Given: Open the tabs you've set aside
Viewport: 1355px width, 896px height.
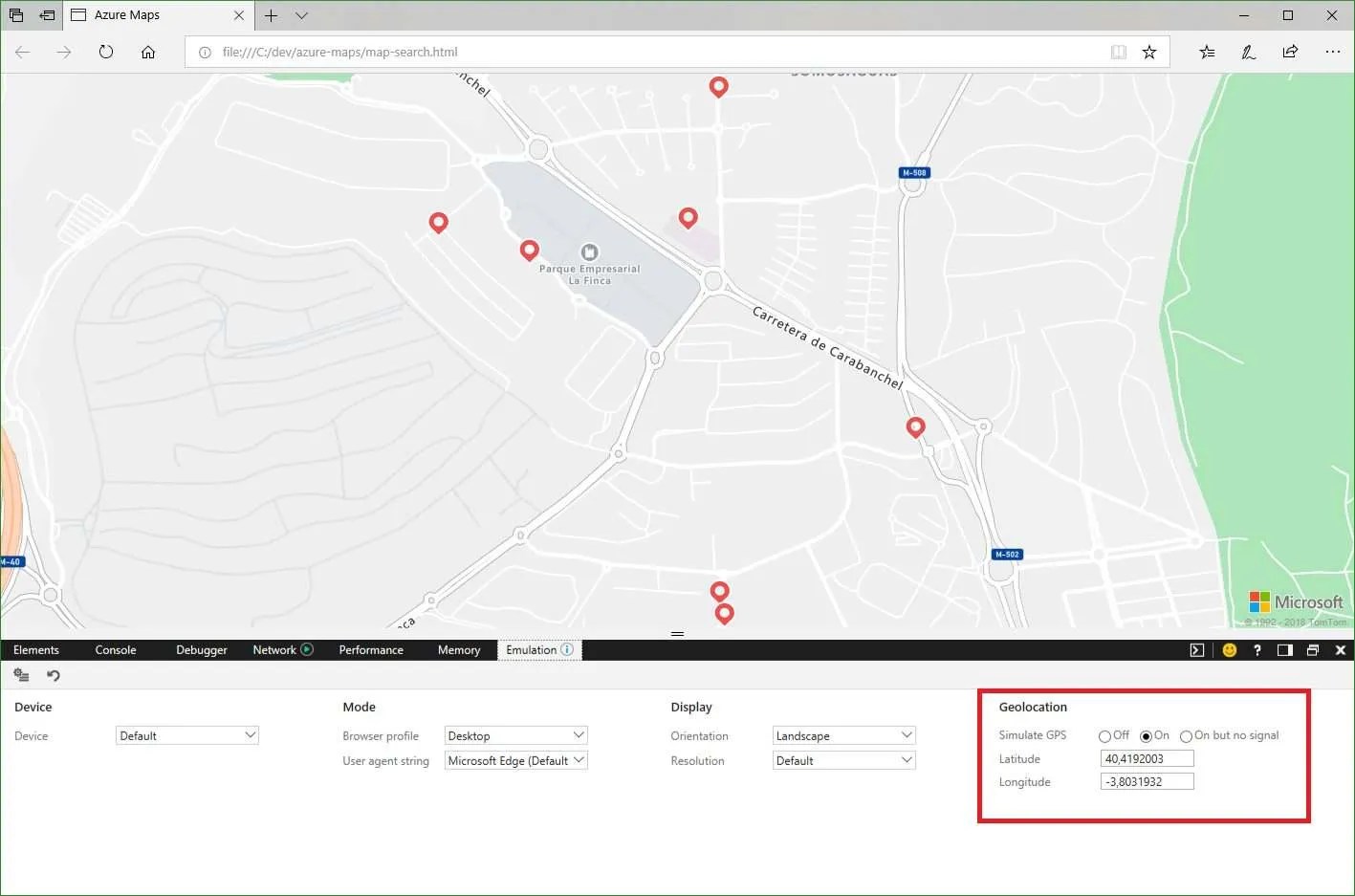Looking at the screenshot, I should [x=16, y=15].
